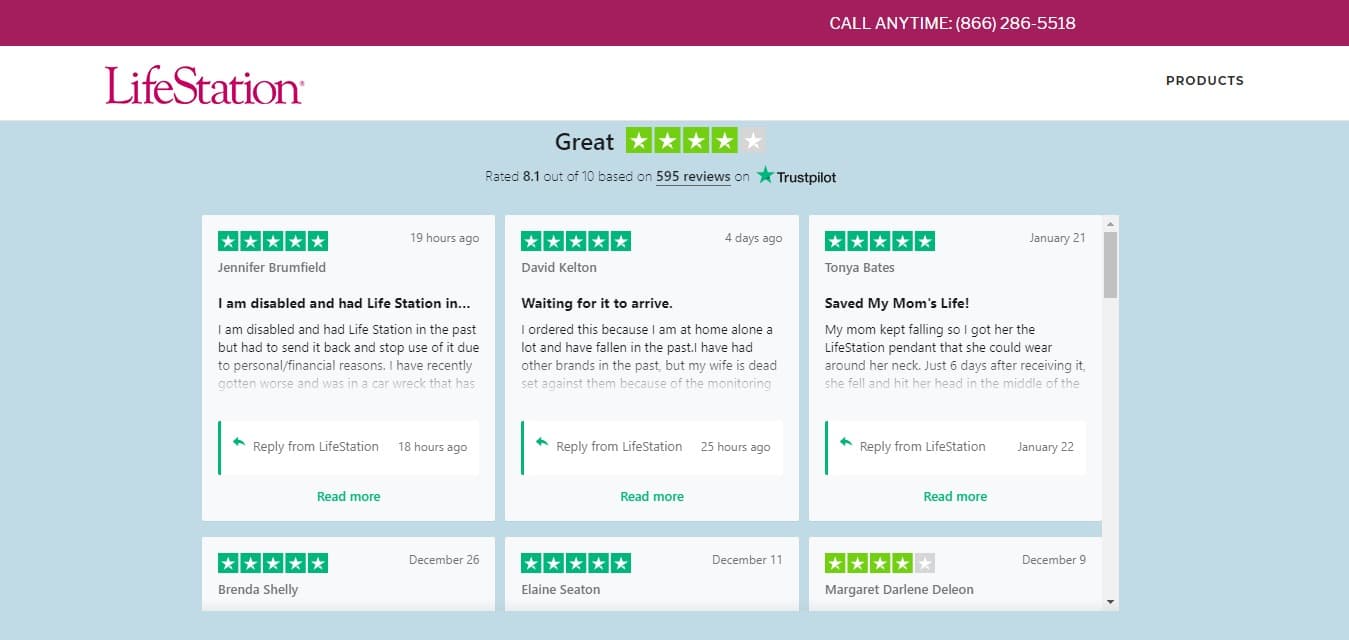
Task: Click the scroll-down arrow of reviews list
Action: [1110, 602]
